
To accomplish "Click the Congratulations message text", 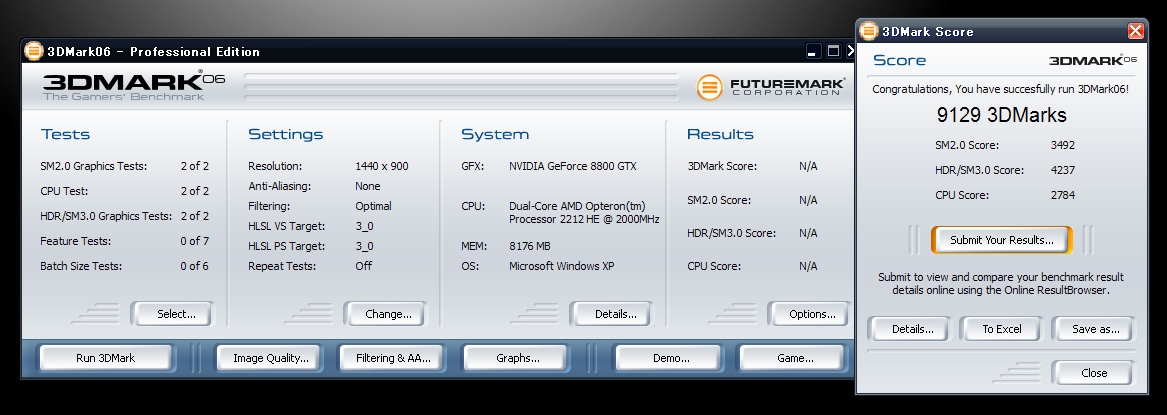I will pyautogui.click(x=1001, y=89).
